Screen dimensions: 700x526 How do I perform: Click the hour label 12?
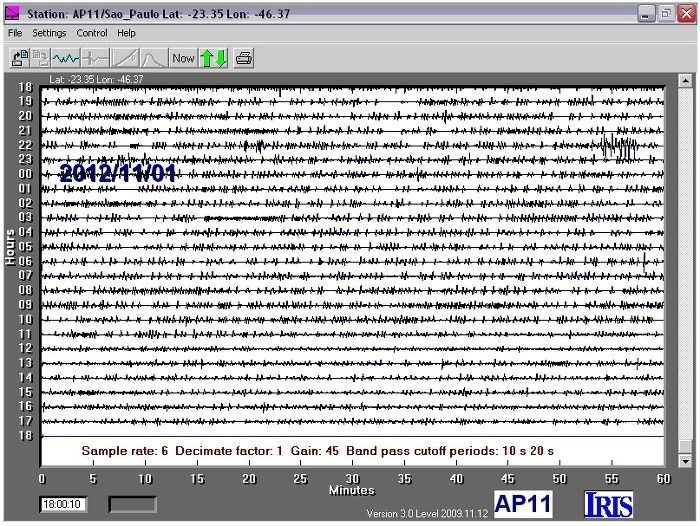(x=25, y=348)
